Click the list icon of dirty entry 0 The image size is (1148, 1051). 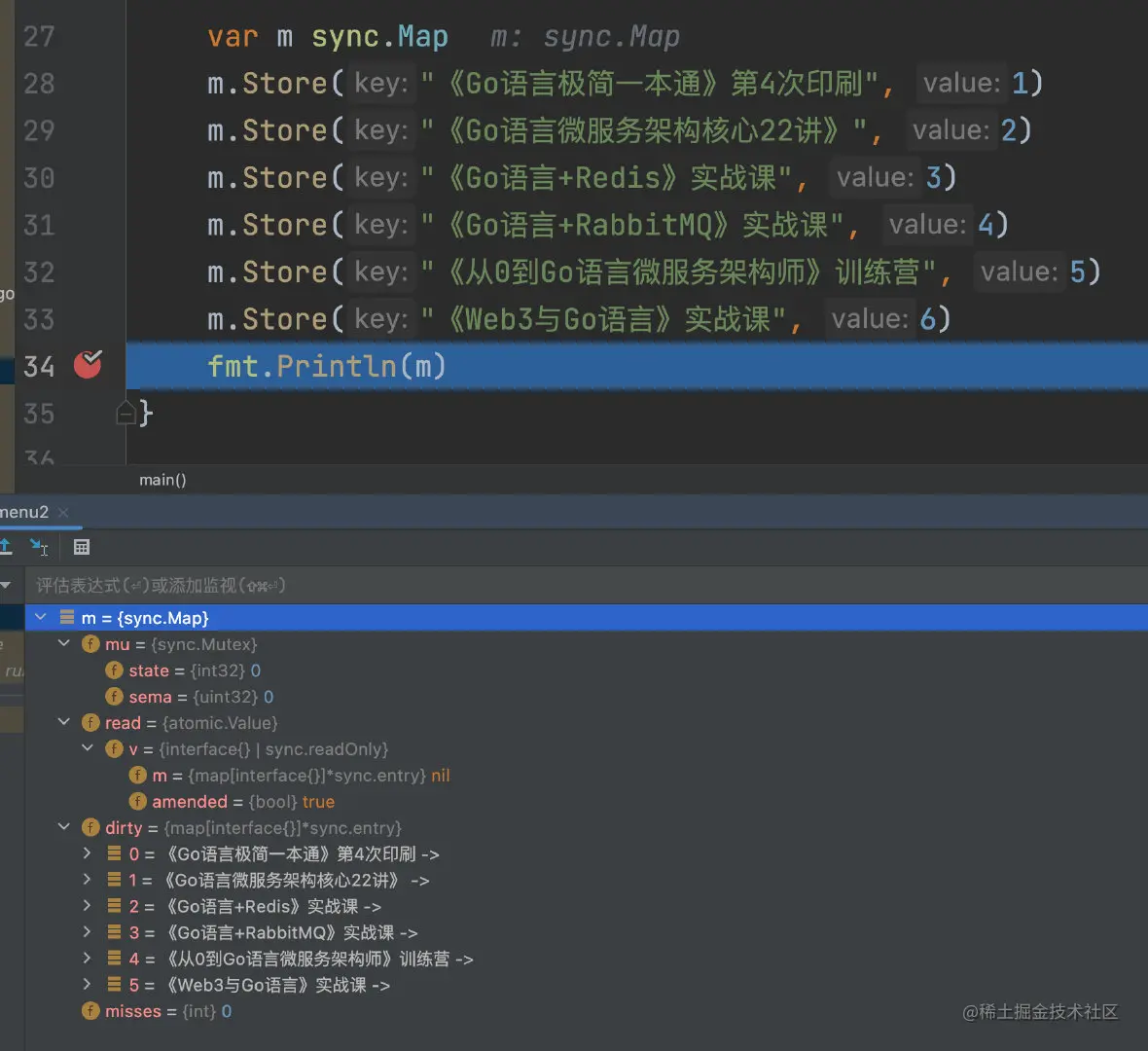coord(114,853)
